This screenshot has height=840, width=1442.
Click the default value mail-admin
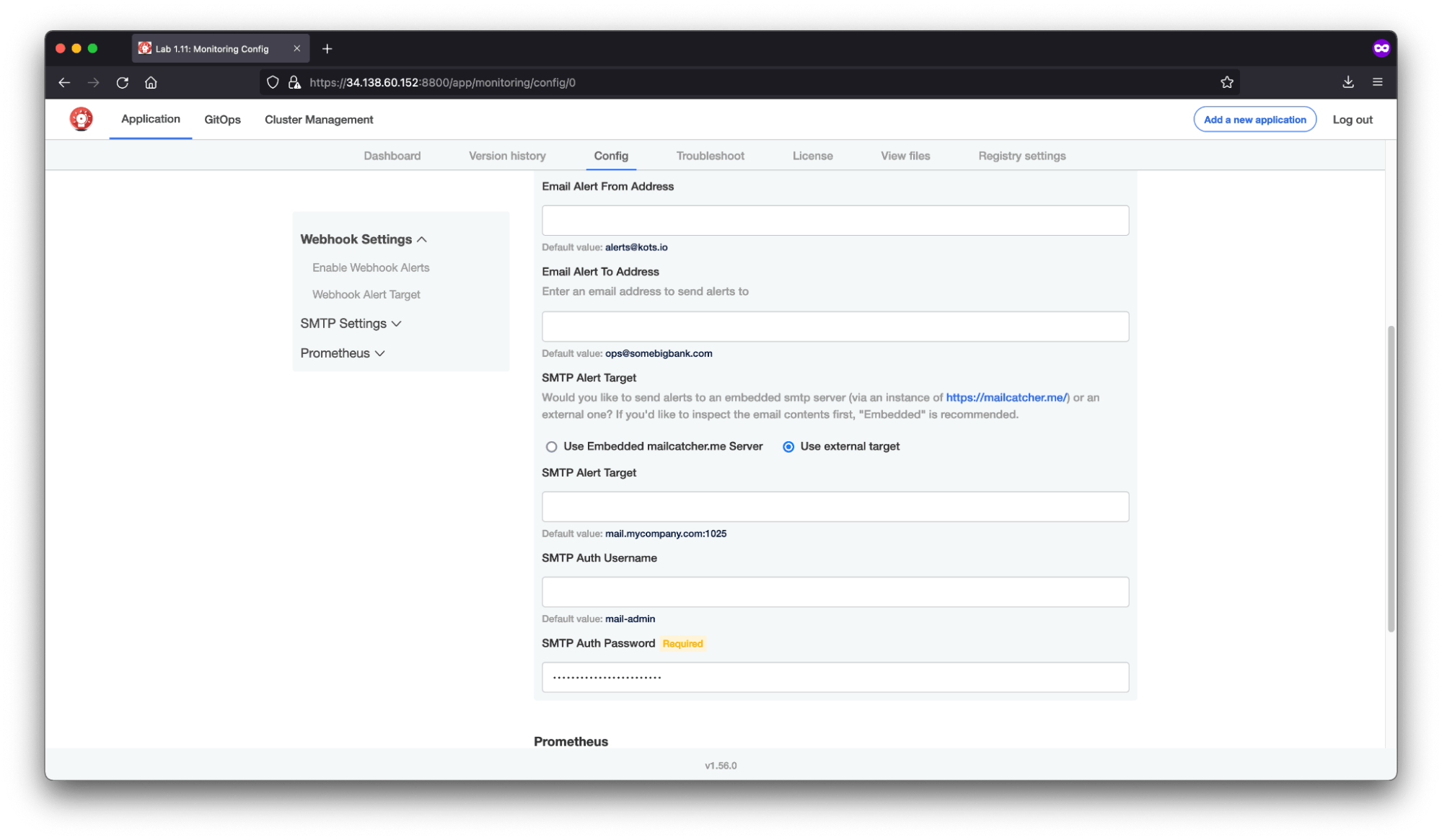pyautogui.click(x=630, y=619)
